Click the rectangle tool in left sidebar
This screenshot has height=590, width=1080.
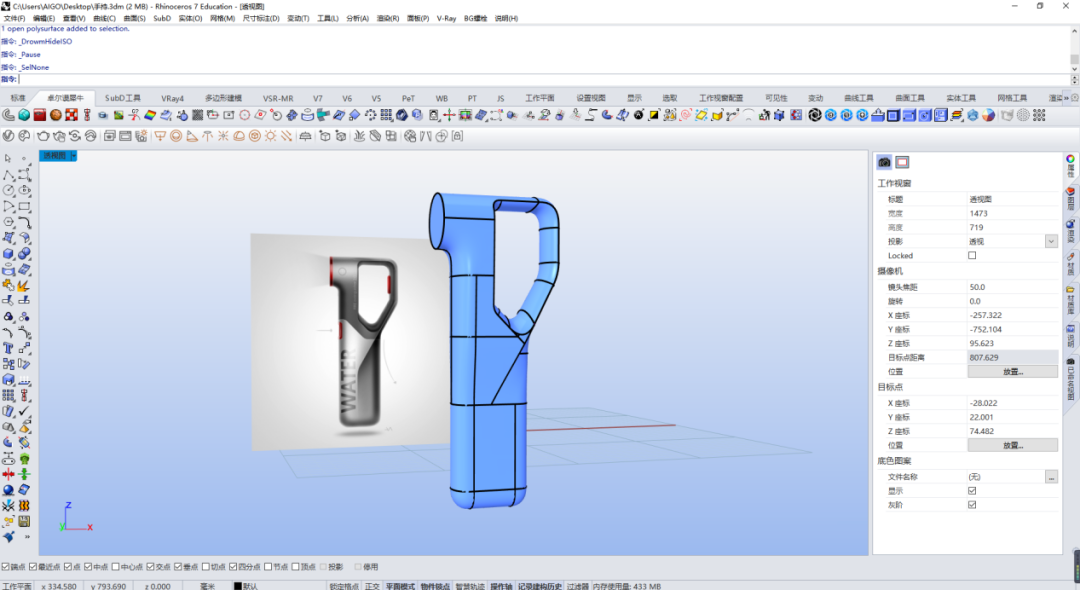[25, 206]
